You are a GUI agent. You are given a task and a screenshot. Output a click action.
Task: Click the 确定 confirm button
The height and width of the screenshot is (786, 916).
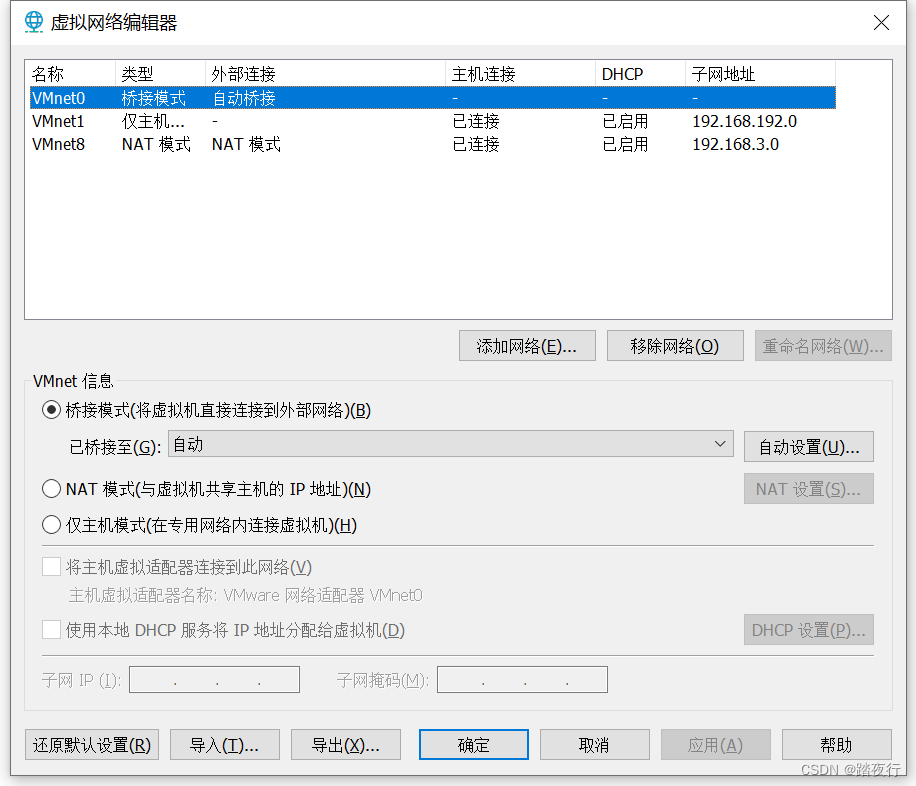(473, 744)
